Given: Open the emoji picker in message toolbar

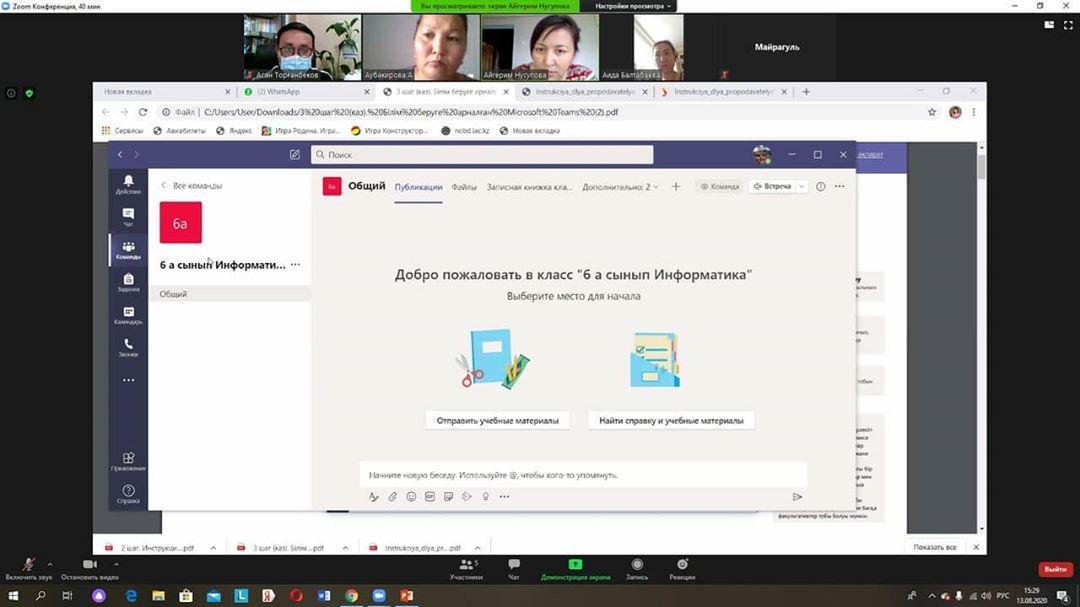Looking at the screenshot, I should pos(411,497).
